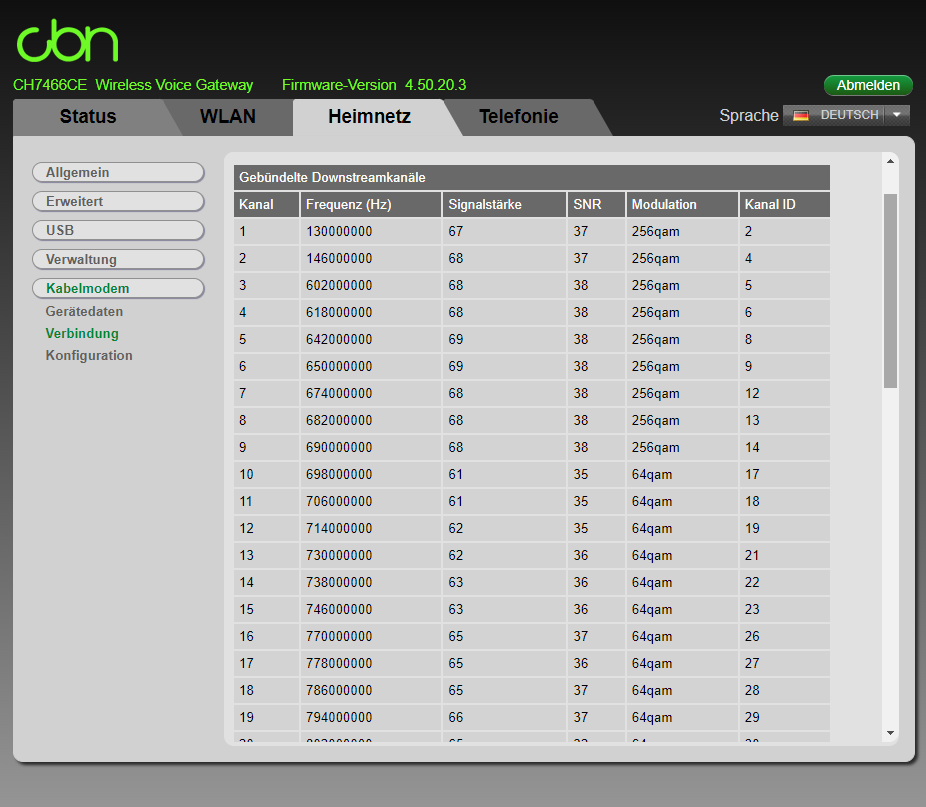Click signal strength 66 in channel 19 row

(x=504, y=717)
